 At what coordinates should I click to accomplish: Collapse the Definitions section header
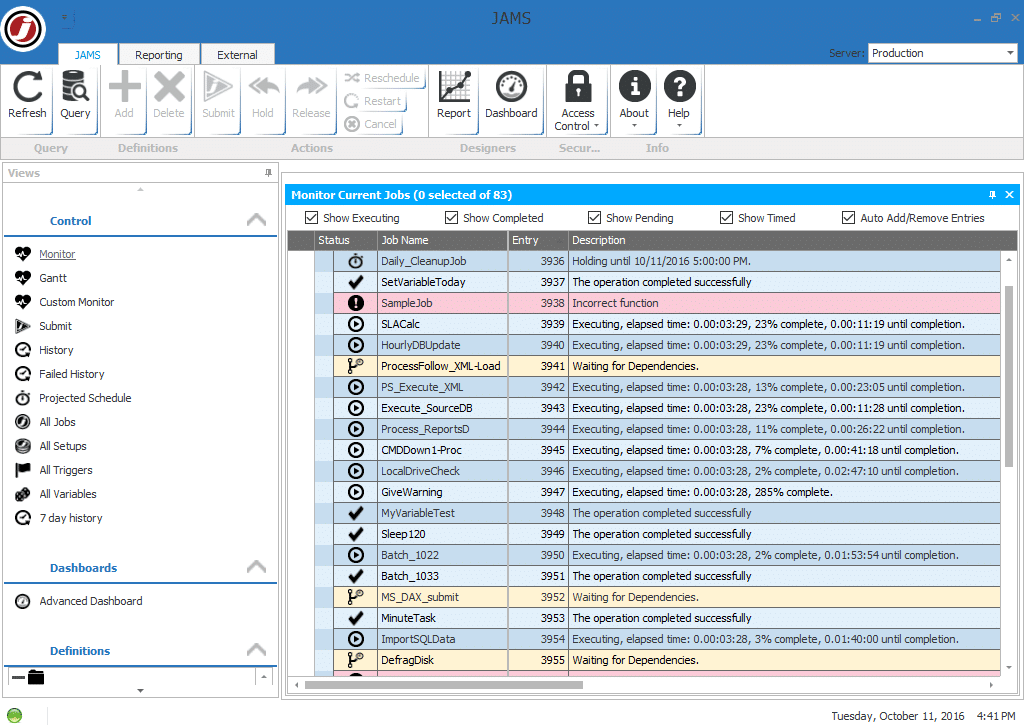click(x=256, y=651)
